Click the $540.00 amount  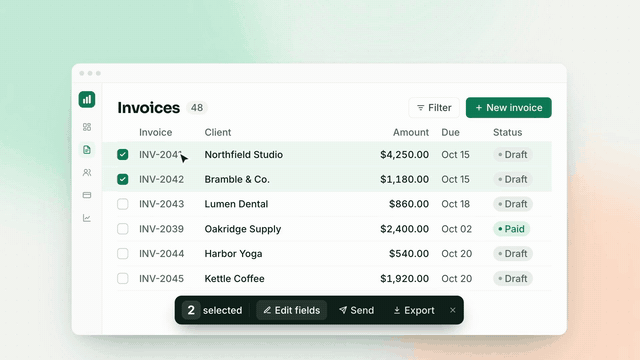coord(409,254)
